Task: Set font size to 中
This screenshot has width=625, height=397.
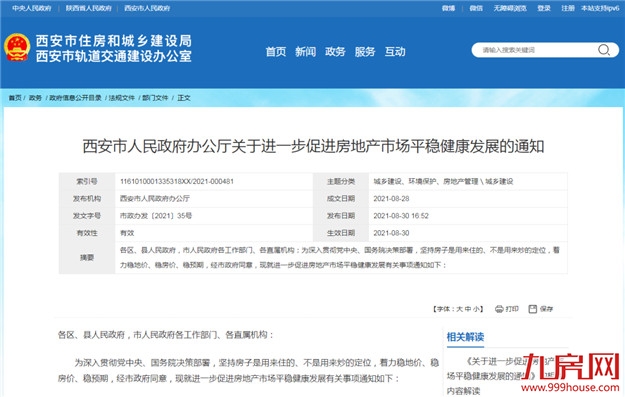Action: [468, 309]
